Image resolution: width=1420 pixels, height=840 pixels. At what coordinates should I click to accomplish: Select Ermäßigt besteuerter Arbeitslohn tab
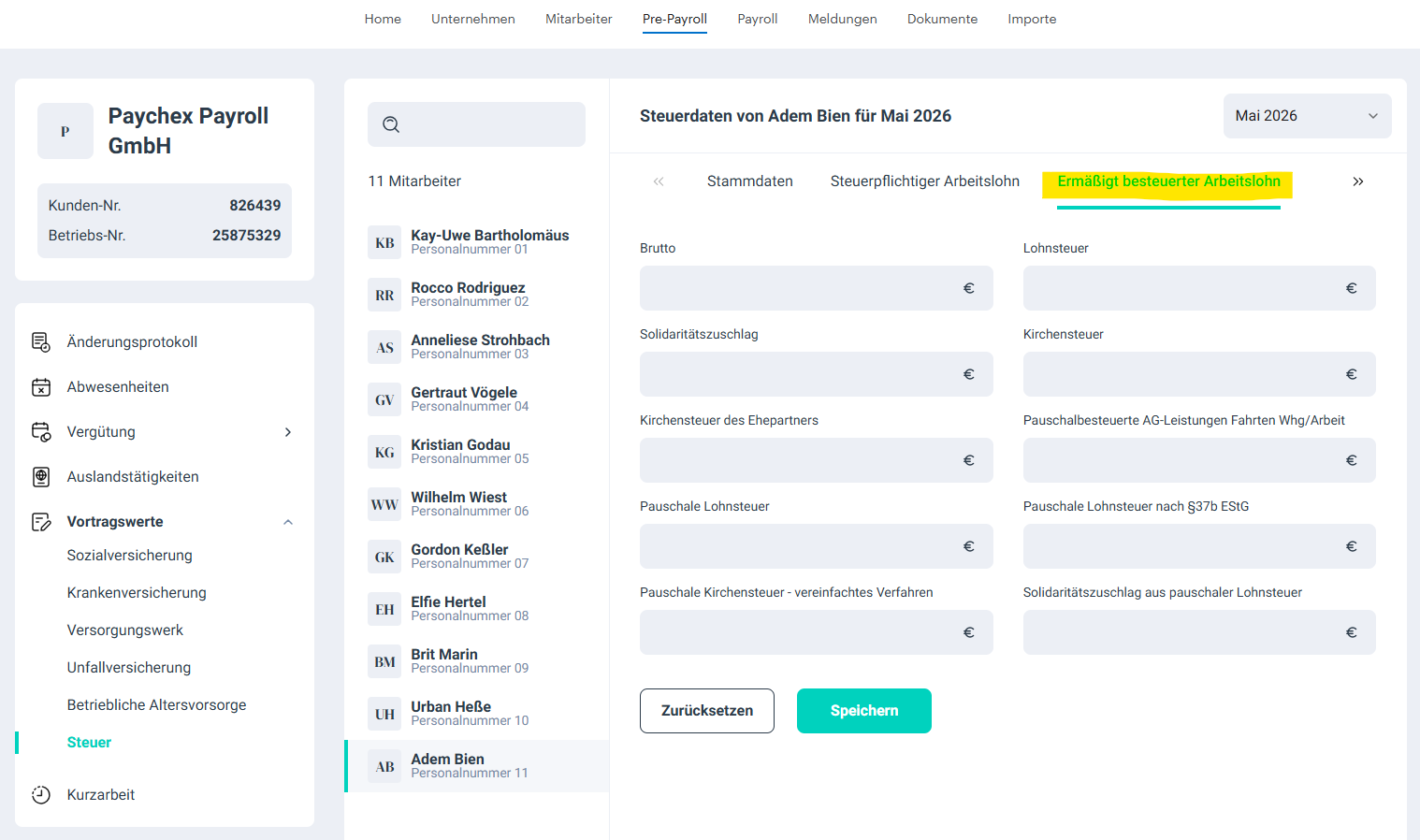tap(1168, 181)
